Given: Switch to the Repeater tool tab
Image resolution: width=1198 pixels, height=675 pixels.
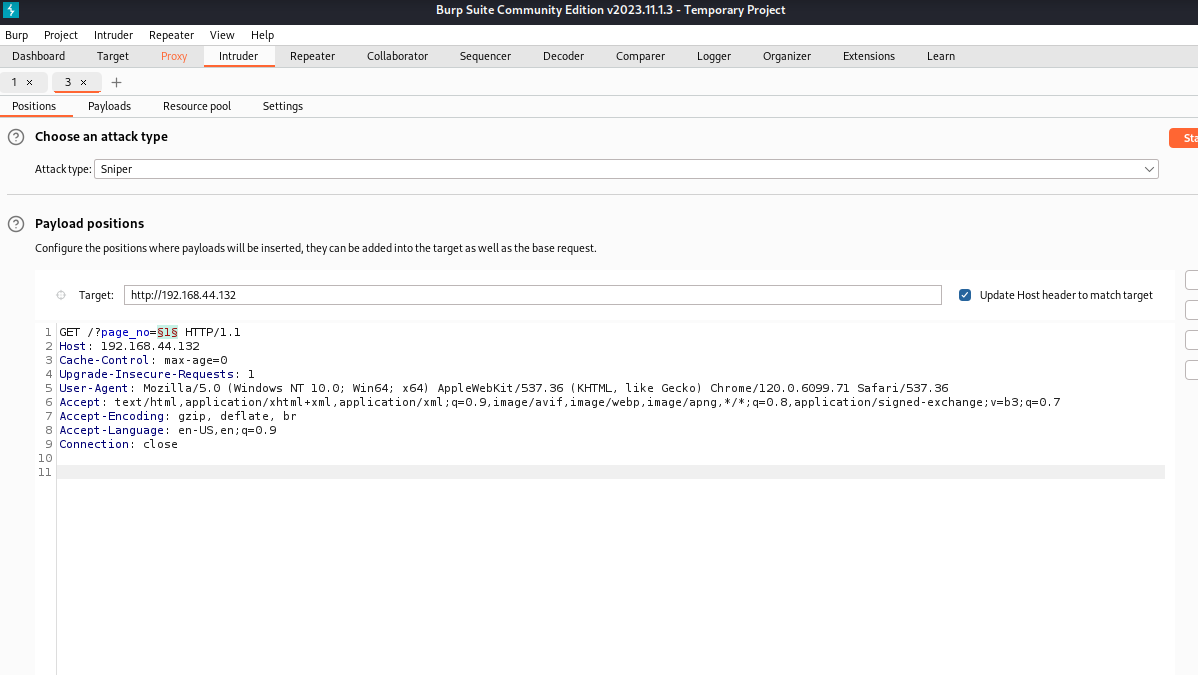Looking at the screenshot, I should point(312,57).
